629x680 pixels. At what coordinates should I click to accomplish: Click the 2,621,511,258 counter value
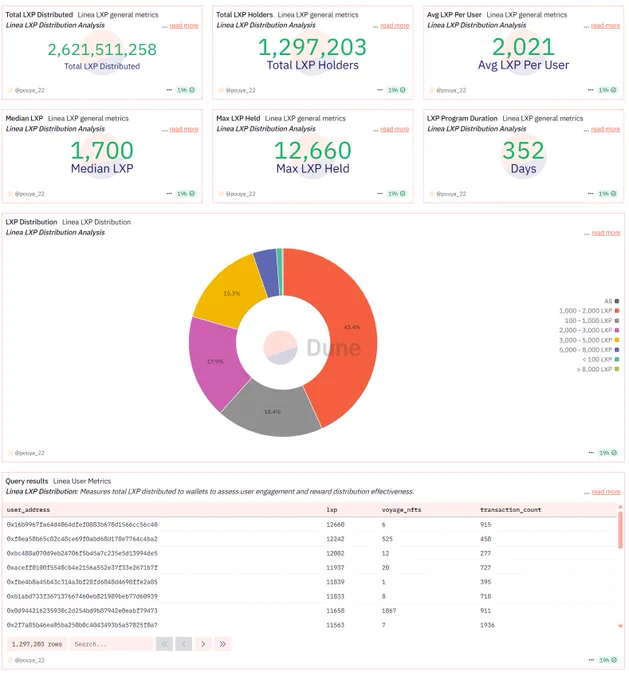pyautogui.click(x=102, y=50)
